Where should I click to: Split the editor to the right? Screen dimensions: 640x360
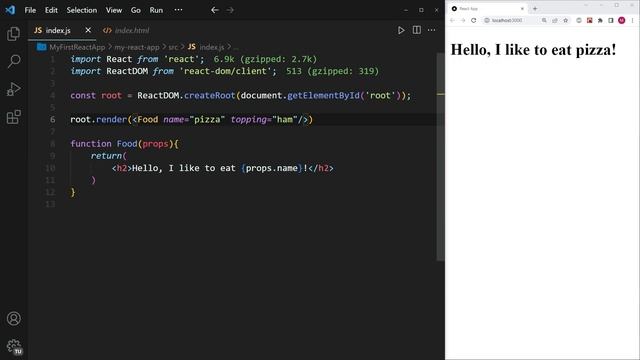(416, 30)
